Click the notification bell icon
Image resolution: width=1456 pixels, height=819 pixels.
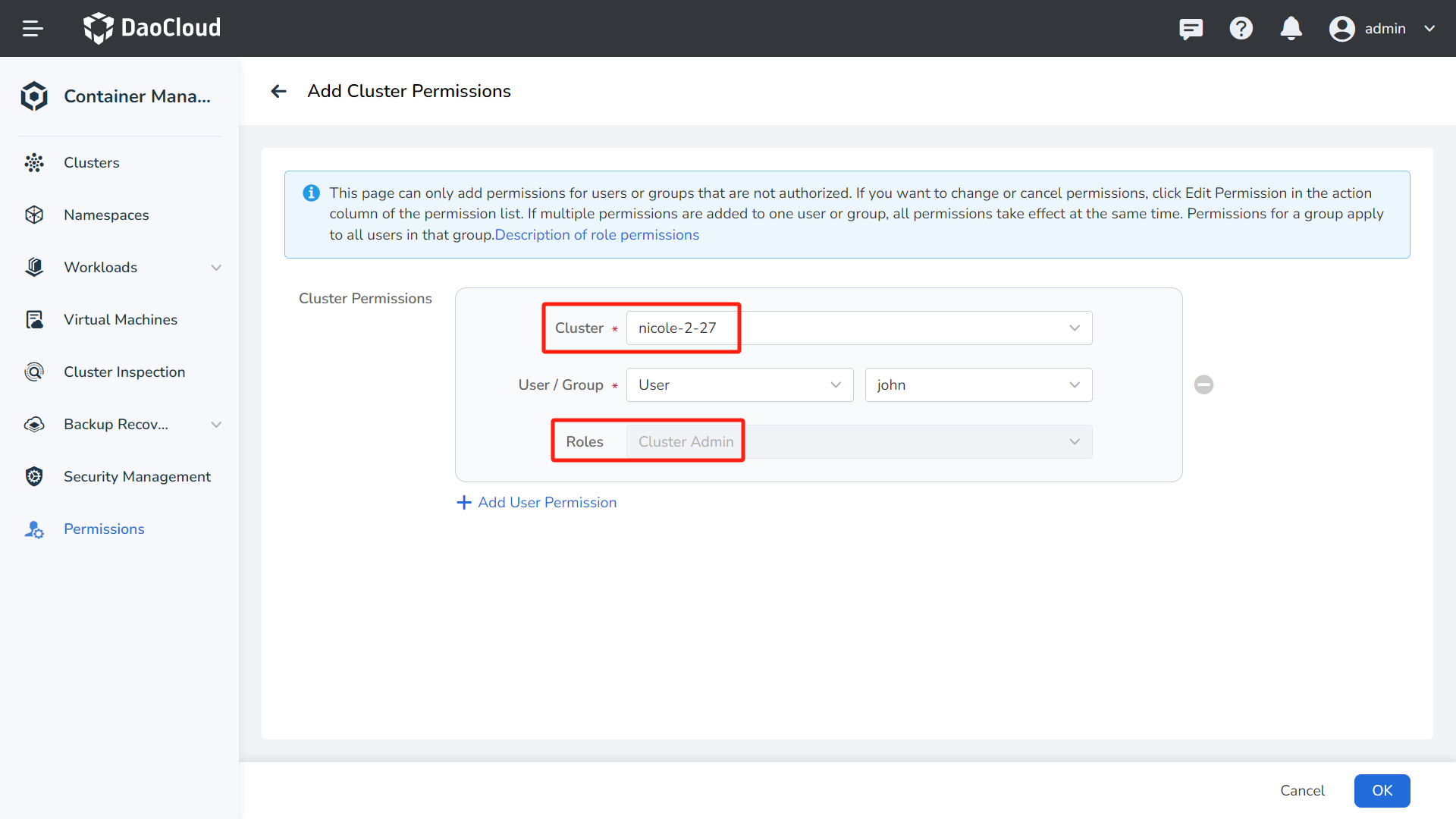click(x=1291, y=28)
